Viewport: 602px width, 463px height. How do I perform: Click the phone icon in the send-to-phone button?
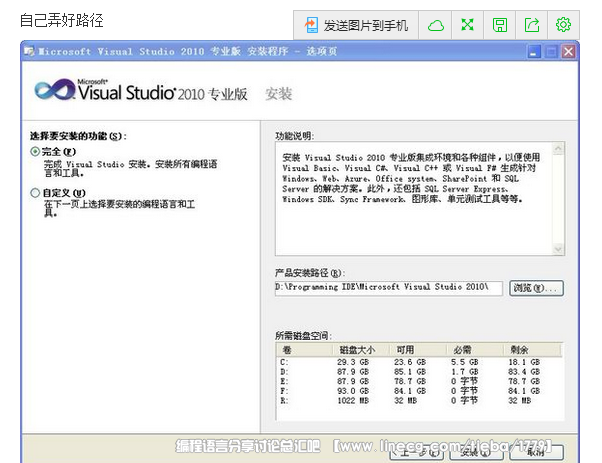(x=311, y=25)
